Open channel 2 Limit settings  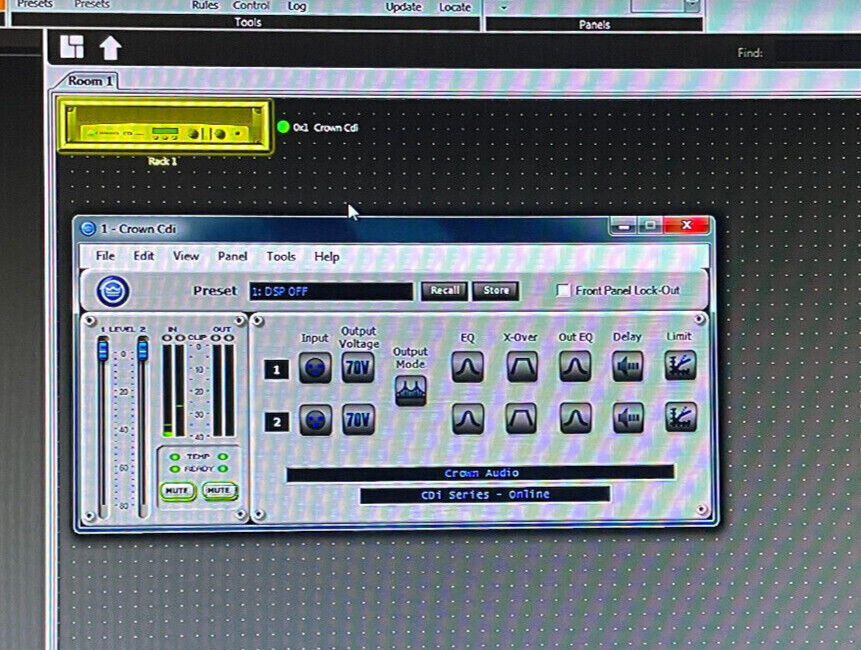pyautogui.click(x=680, y=417)
